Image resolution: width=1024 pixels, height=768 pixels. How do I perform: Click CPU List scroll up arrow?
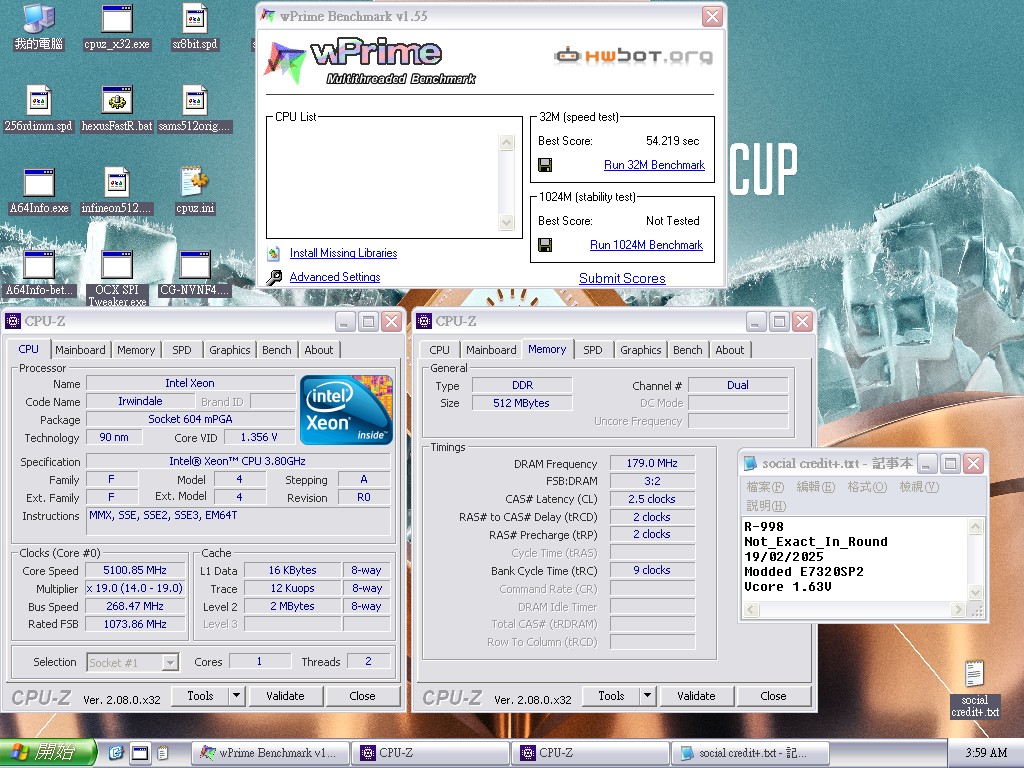pyautogui.click(x=506, y=142)
